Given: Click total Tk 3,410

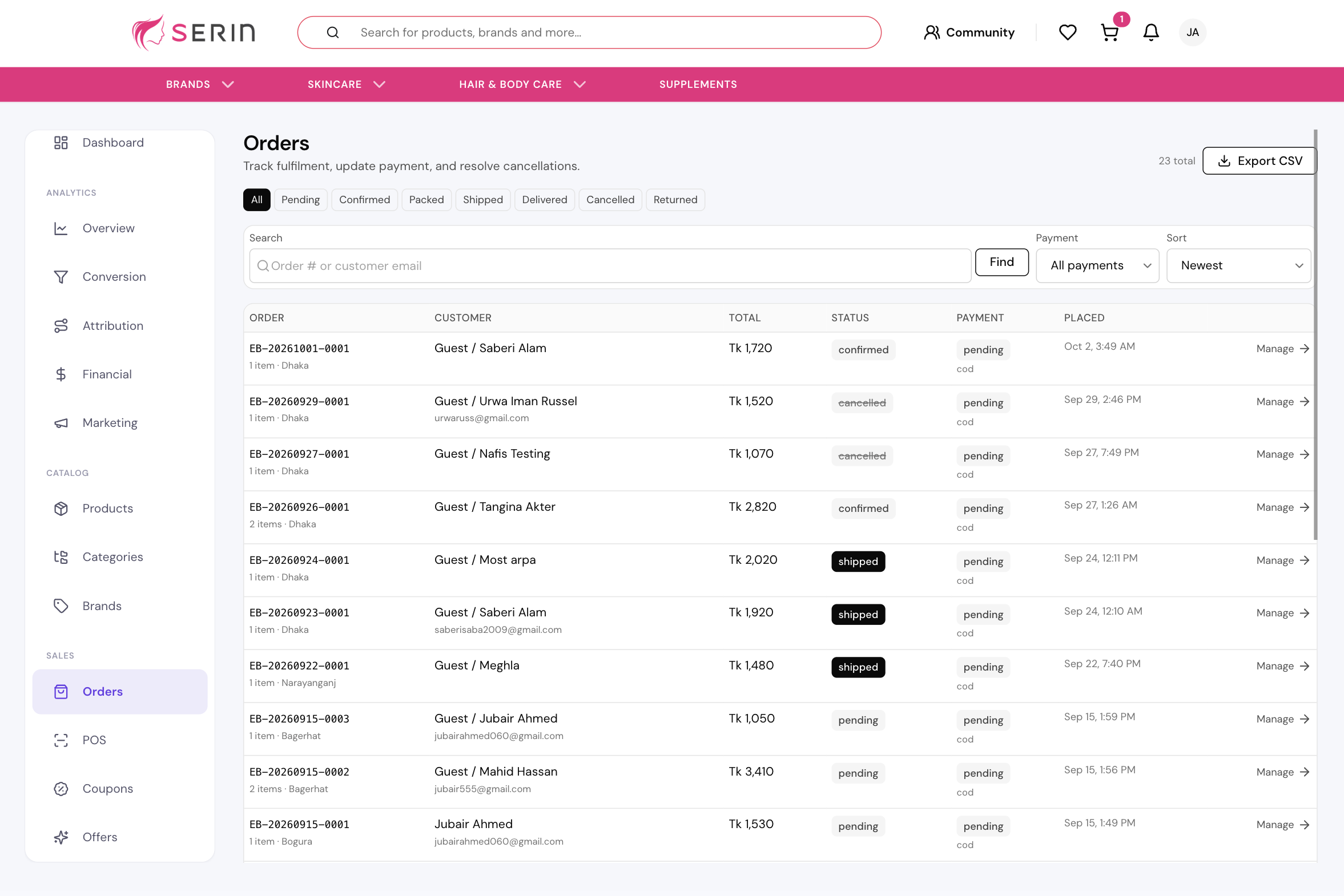Looking at the screenshot, I should tap(751, 772).
